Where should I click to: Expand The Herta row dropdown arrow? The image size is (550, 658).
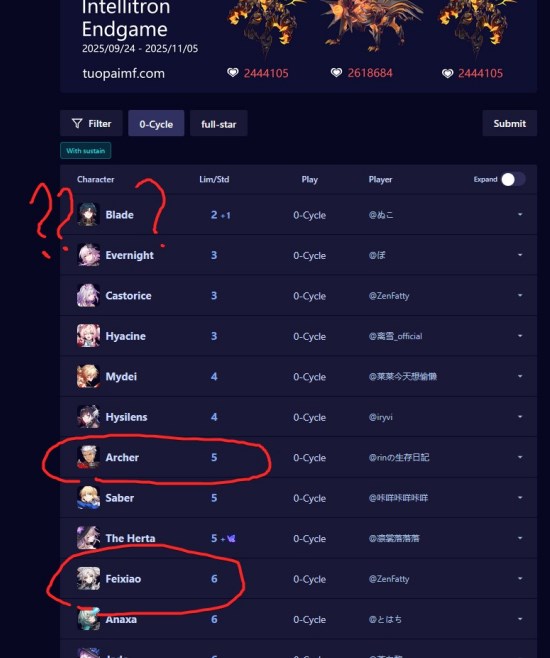tap(520, 538)
